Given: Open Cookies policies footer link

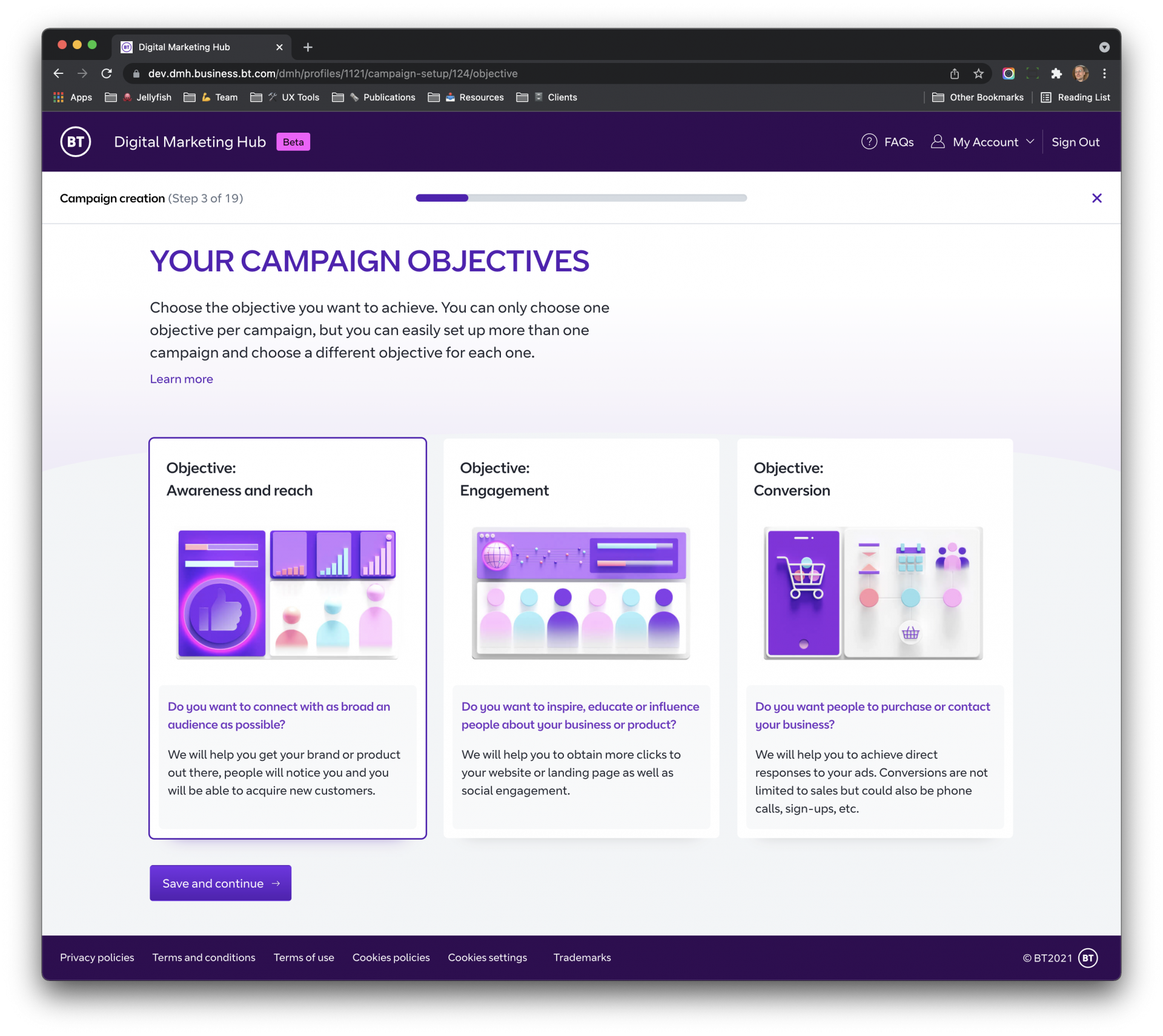Looking at the screenshot, I should [x=391, y=958].
